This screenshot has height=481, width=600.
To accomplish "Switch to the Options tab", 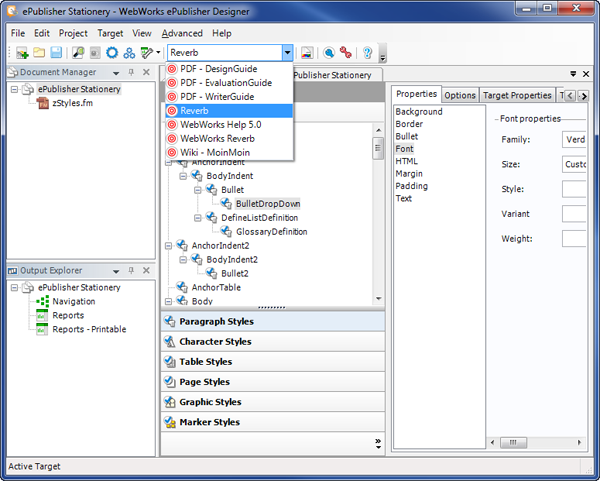I will tap(460, 95).
